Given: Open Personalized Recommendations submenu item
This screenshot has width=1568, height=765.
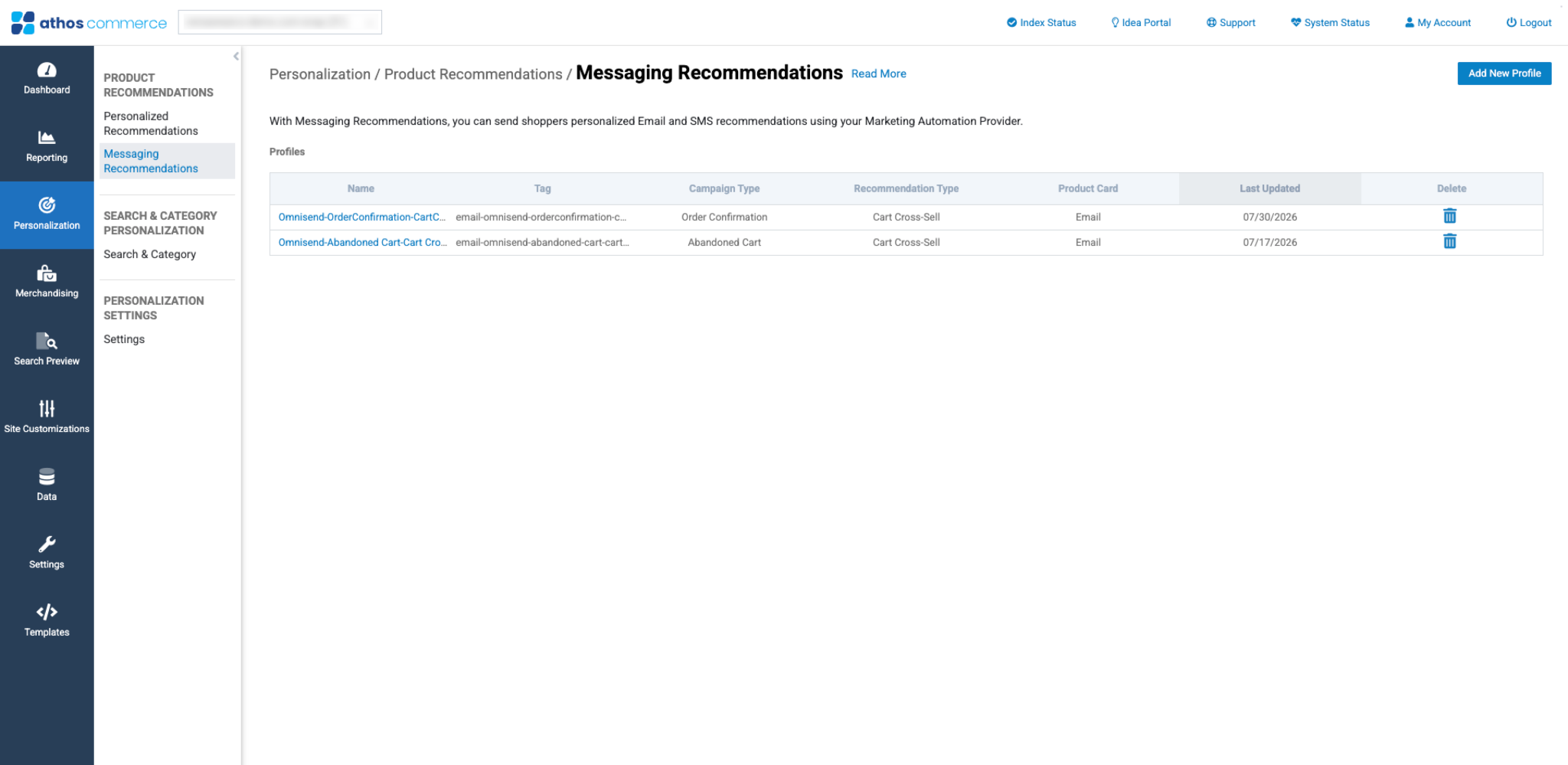Looking at the screenshot, I should [151, 123].
